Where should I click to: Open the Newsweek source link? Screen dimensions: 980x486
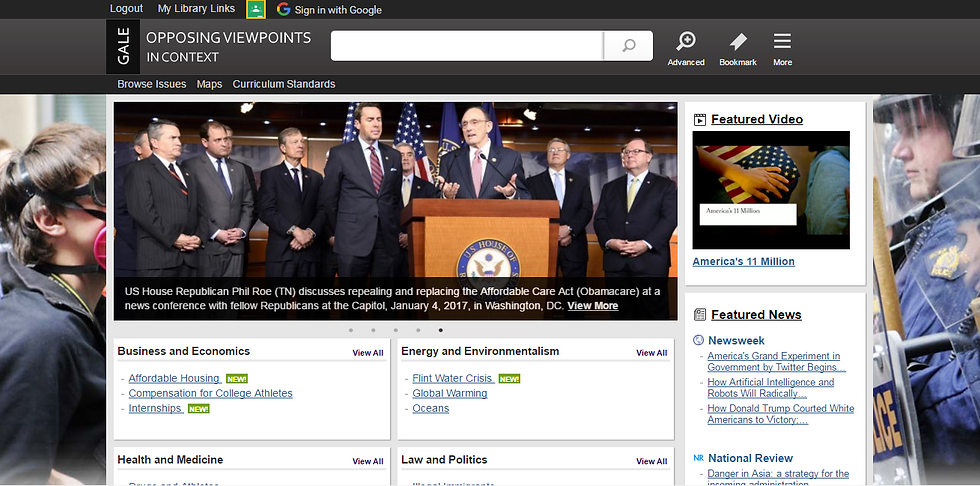(x=736, y=340)
